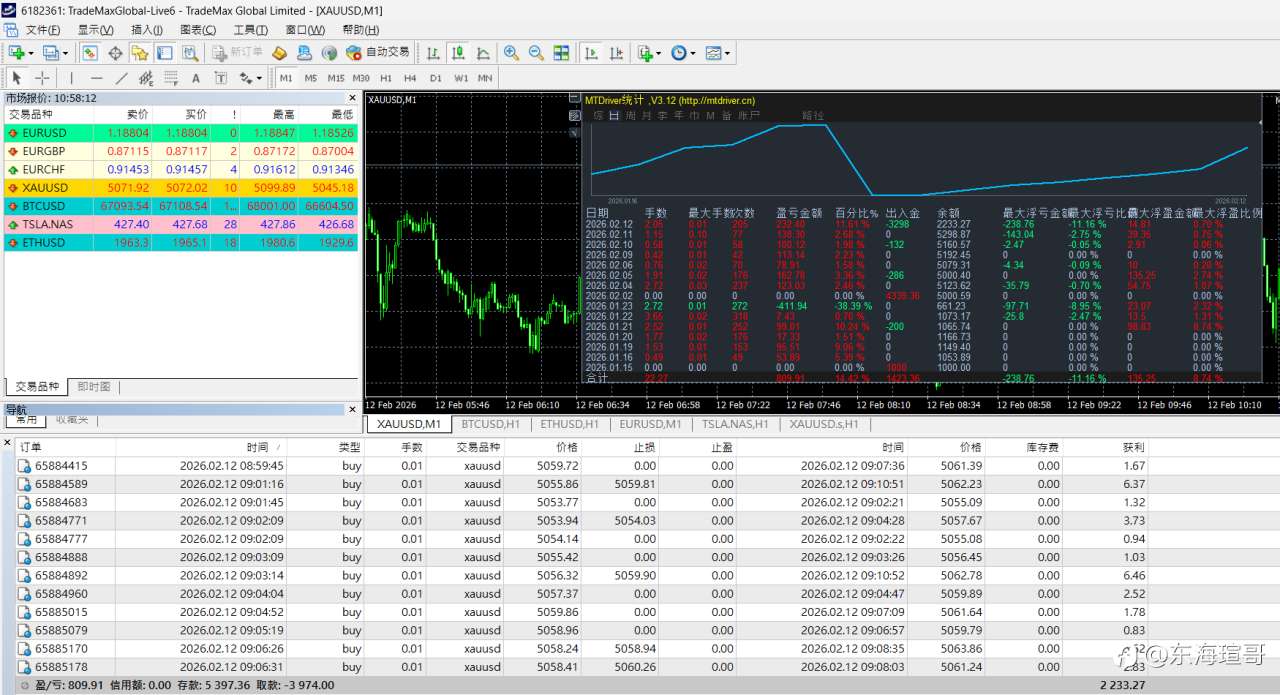Click the zoom out magnifier icon

[536, 53]
